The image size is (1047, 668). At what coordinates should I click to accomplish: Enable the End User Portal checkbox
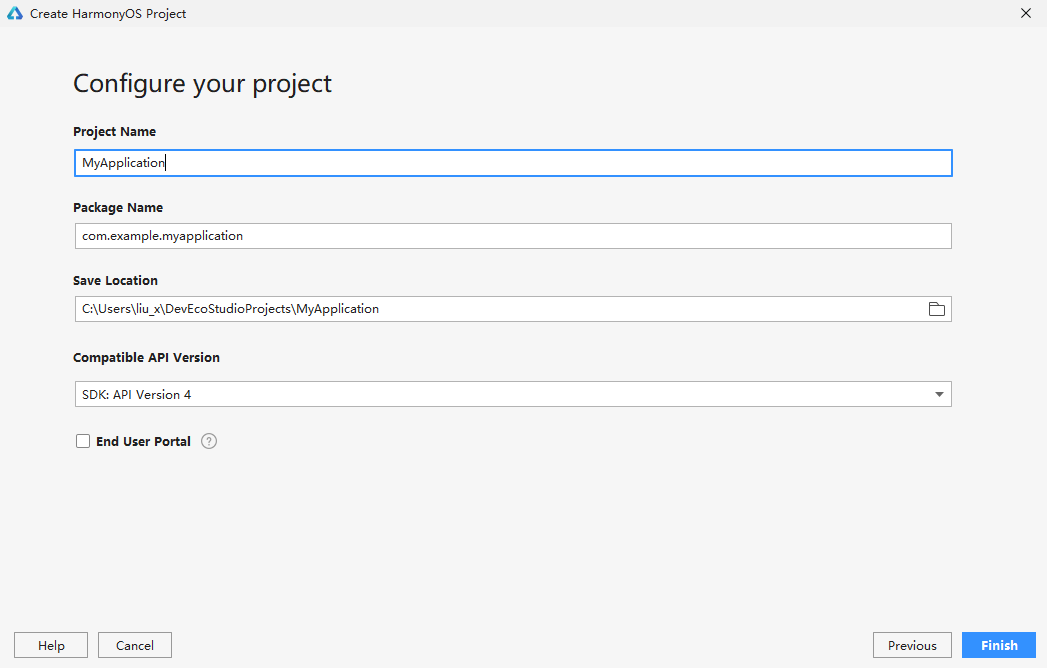click(x=83, y=441)
